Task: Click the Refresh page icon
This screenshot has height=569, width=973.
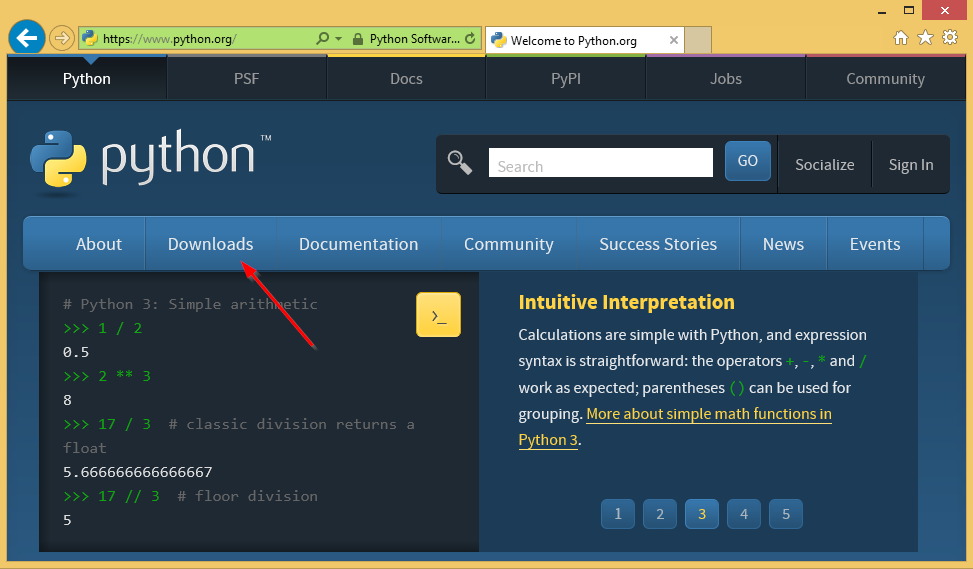Action: tap(470, 38)
